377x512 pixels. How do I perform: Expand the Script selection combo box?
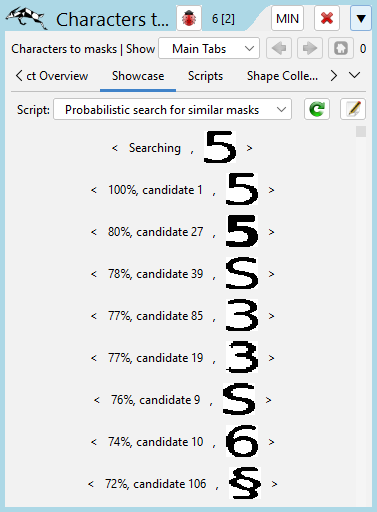click(172, 109)
